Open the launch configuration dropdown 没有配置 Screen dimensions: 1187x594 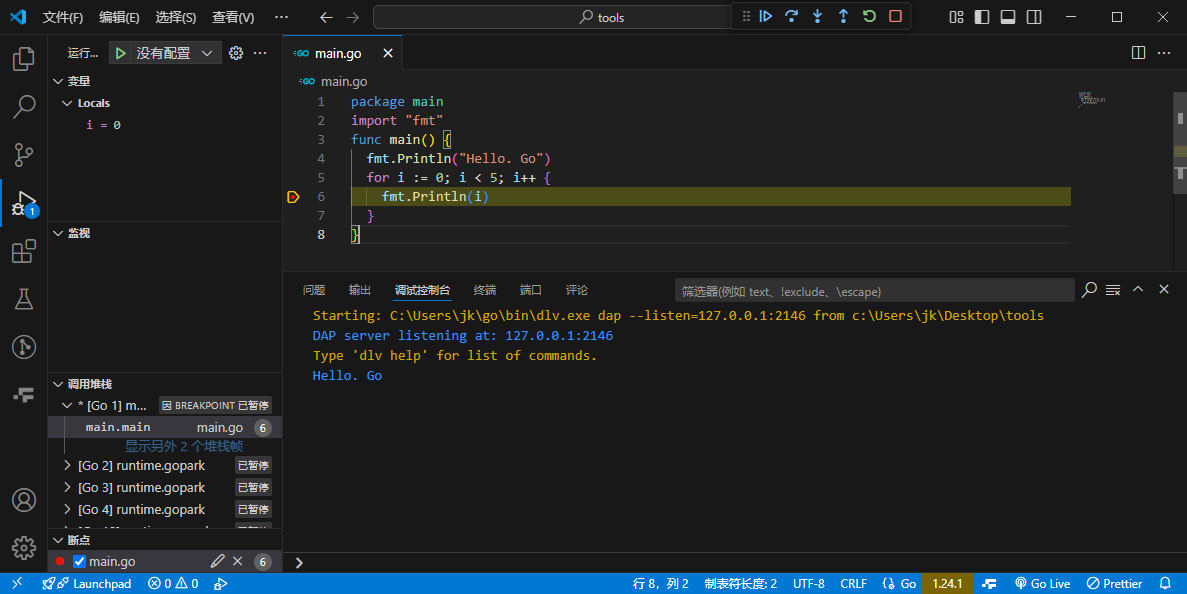[165, 53]
